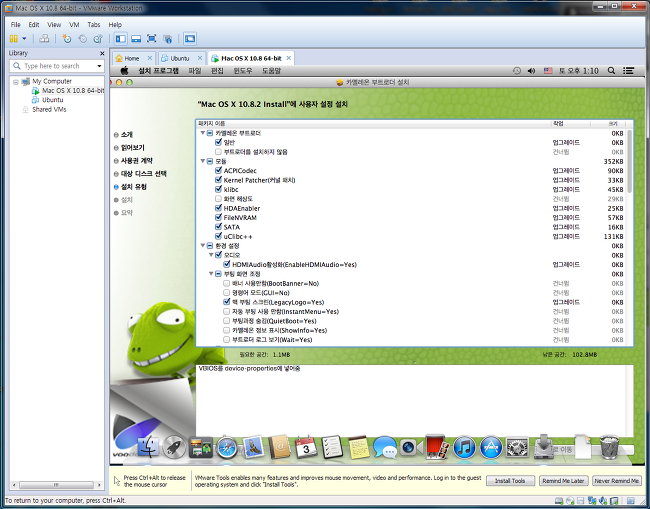The image size is (650, 509).
Task: Enable BootBanner=No option
Action: [226, 284]
